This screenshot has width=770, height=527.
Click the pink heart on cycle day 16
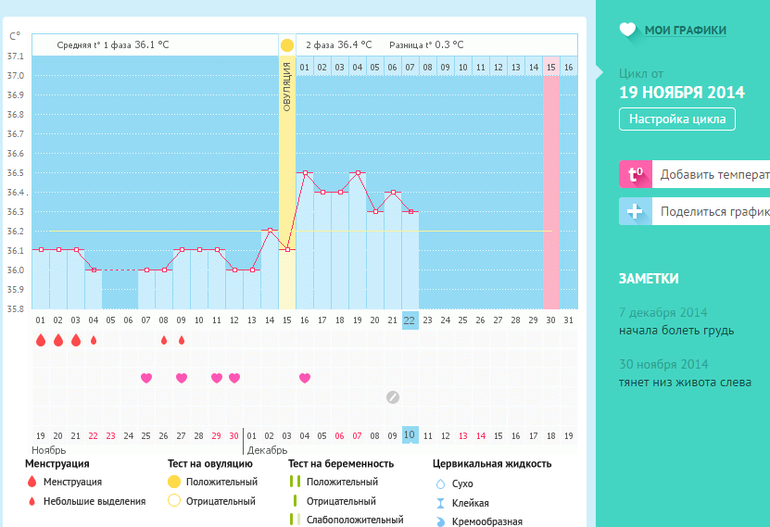(305, 378)
